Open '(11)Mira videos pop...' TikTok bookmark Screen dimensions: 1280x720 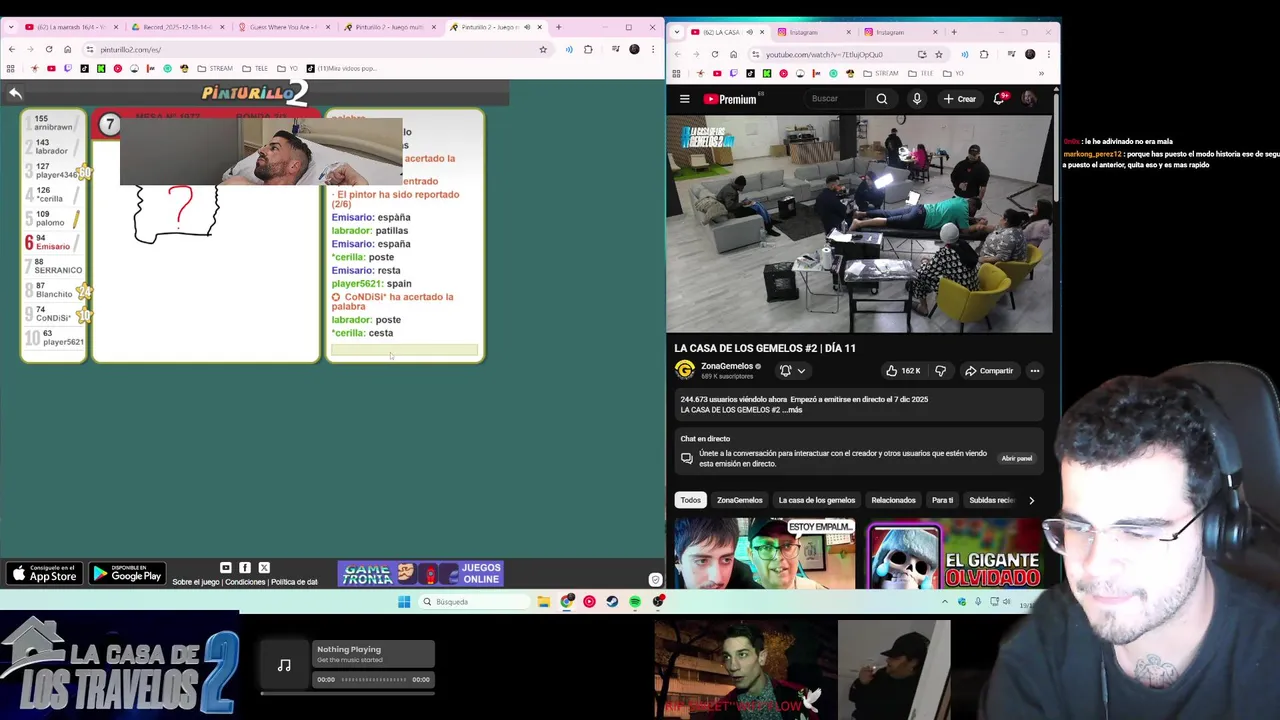pos(341,69)
